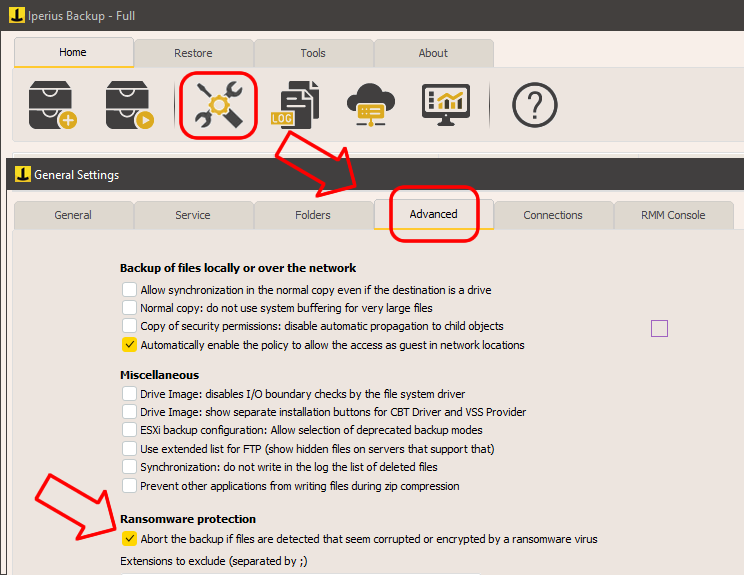Open the help question mark icon
The height and width of the screenshot is (575, 744).
pos(535,105)
